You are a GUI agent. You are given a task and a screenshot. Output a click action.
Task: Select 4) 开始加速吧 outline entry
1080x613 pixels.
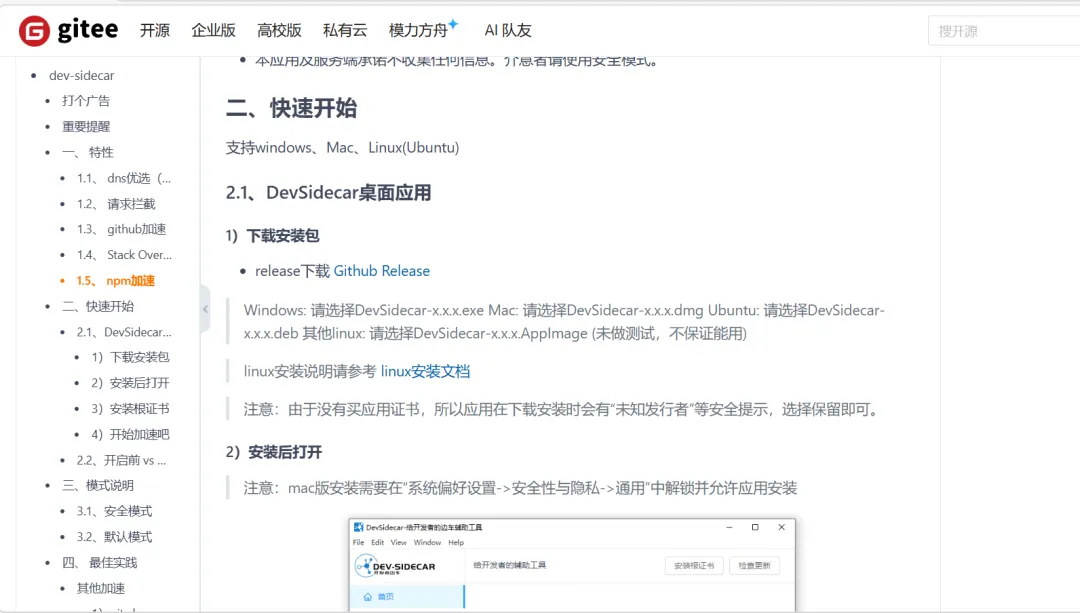[130, 435]
